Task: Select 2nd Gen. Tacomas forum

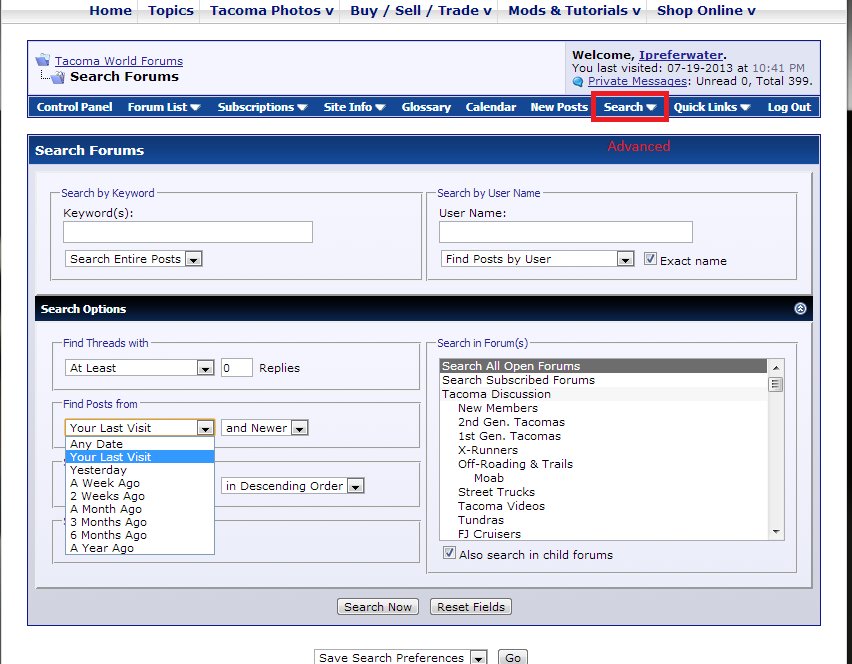Action: point(603,422)
